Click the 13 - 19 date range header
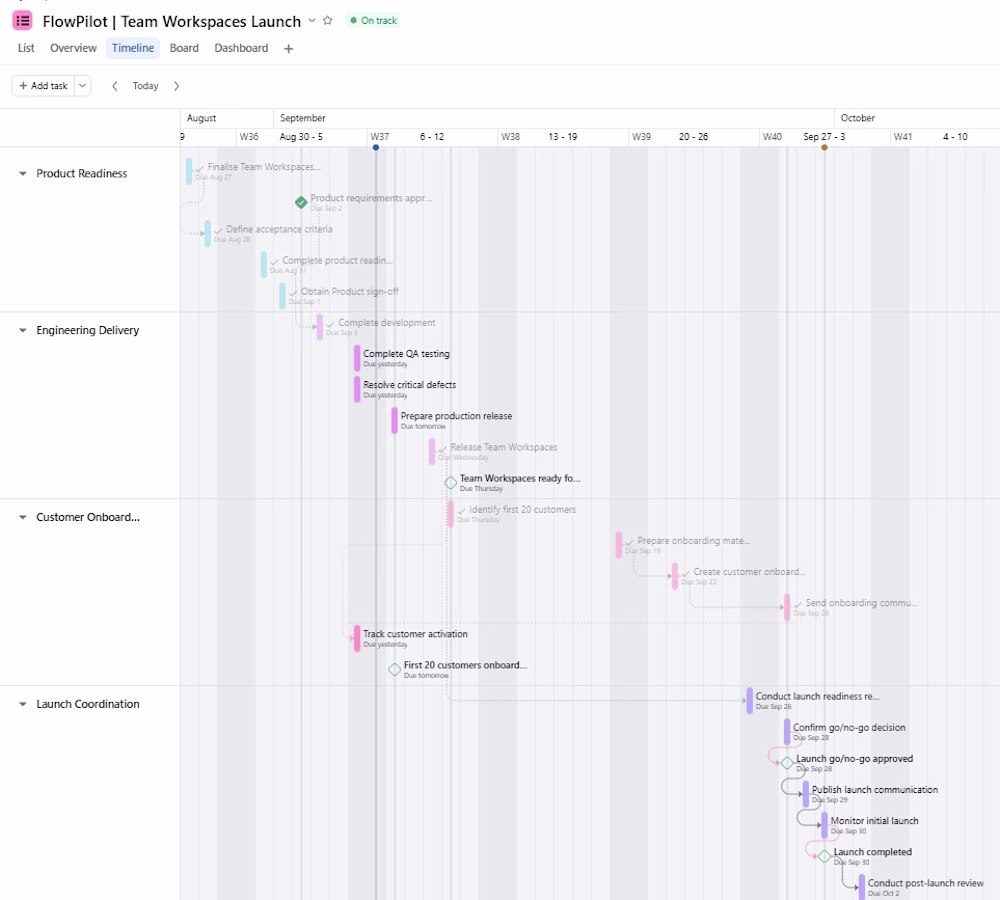Image resolution: width=1000 pixels, height=900 pixels. pos(562,137)
